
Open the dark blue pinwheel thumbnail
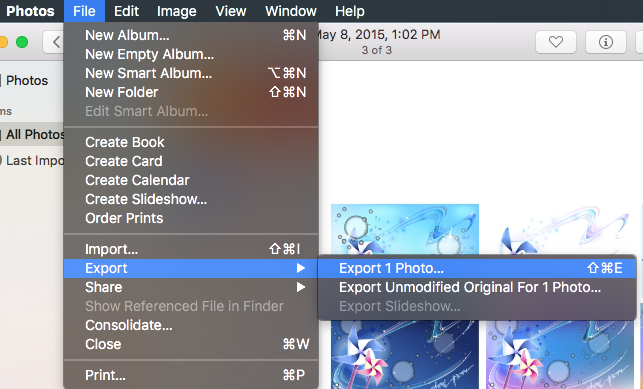(405, 355)
